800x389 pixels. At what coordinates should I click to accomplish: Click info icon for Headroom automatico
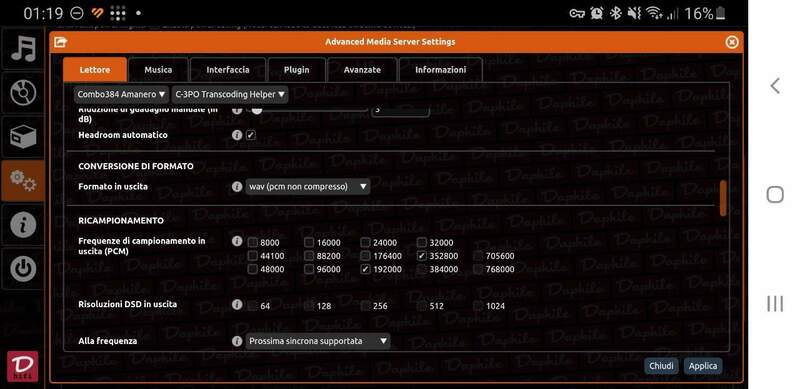[237, 135]
